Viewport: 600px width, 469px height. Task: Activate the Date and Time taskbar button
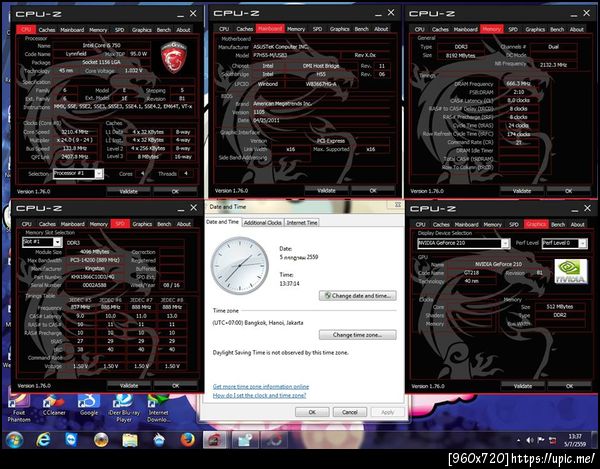(245, 440)
